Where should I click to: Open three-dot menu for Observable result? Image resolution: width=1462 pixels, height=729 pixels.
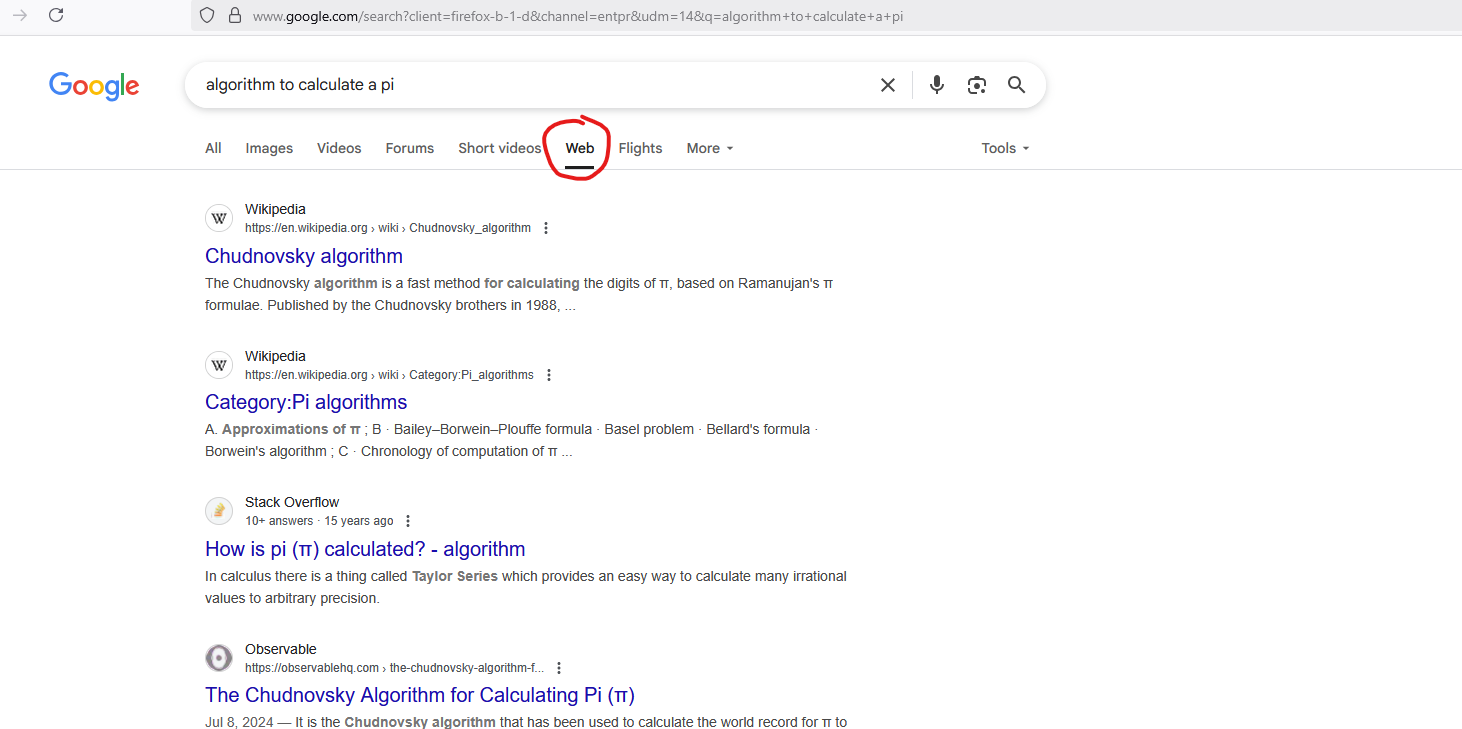pos(559,668)
